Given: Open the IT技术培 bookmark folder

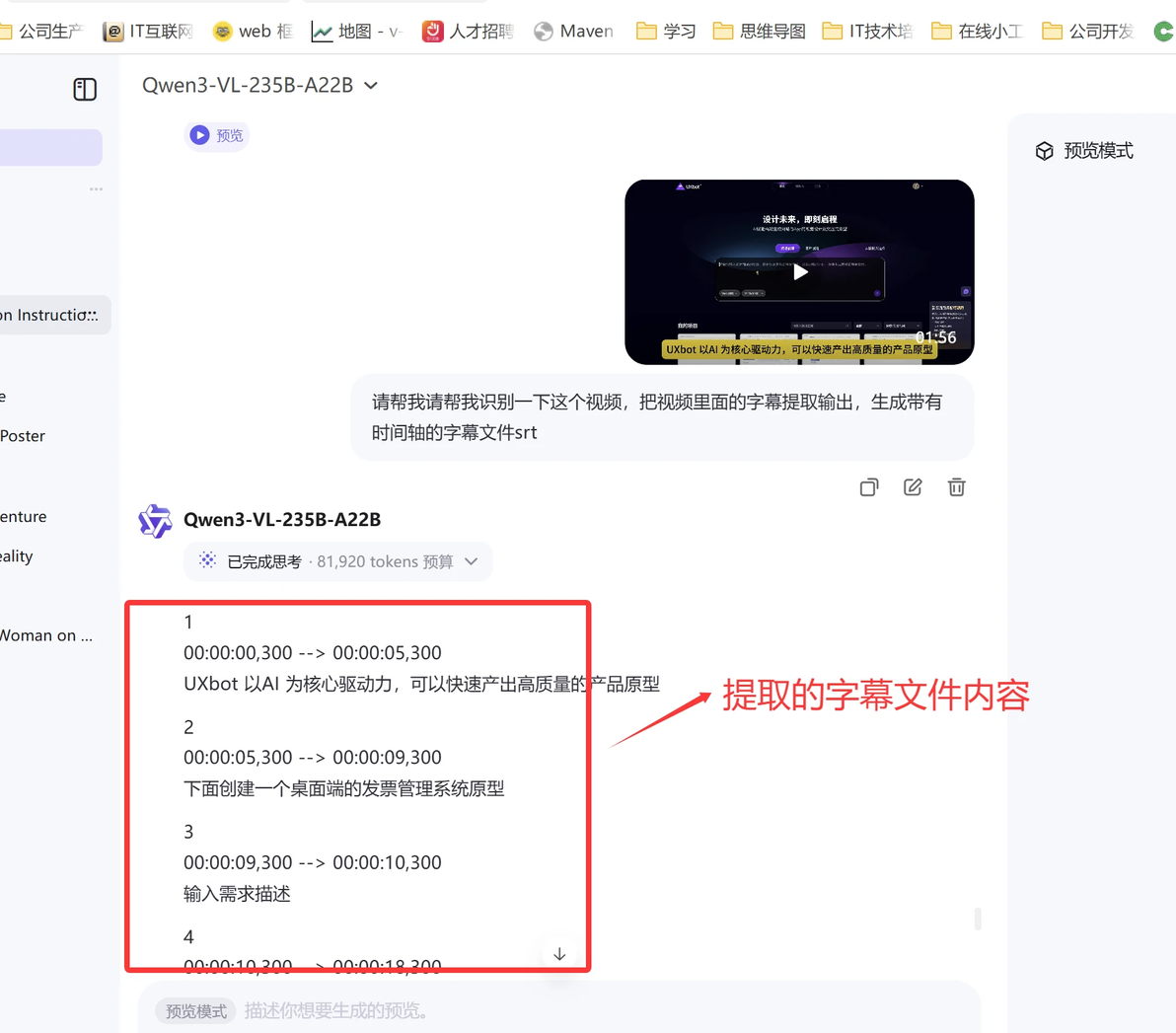Looking at the screenshot, I should coord(867,32).
